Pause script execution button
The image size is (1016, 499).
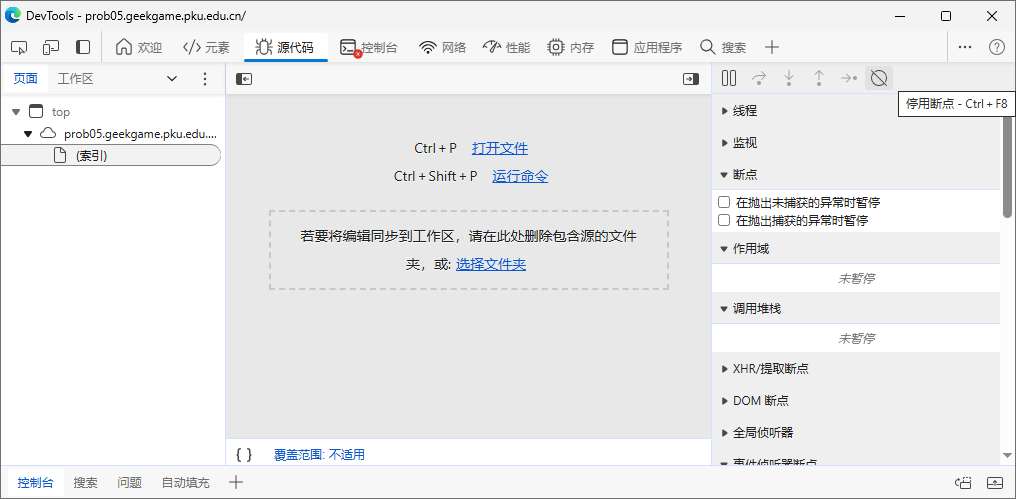(x=729, y=78)
